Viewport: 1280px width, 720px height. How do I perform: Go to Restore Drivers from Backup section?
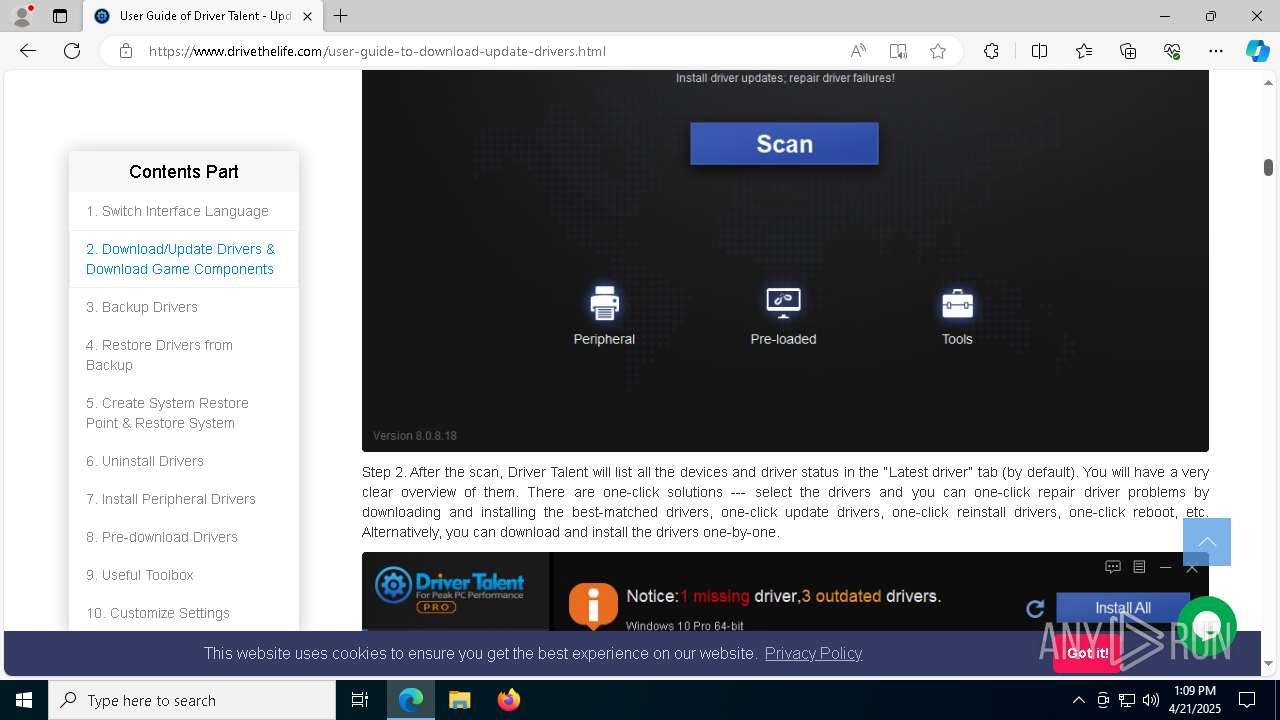pyautogui.click(x=184, y=355)
